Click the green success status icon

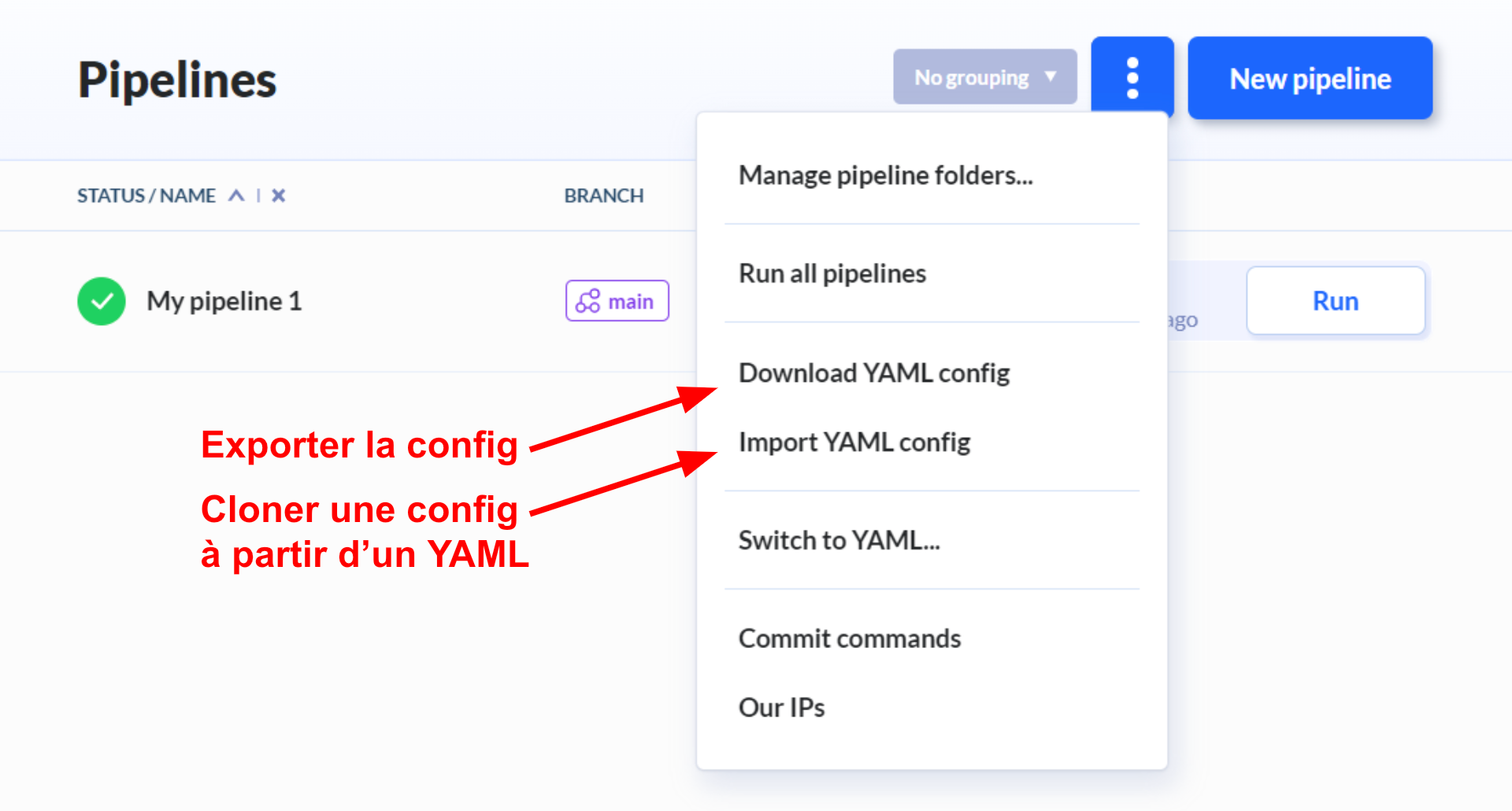coord(102,301)
